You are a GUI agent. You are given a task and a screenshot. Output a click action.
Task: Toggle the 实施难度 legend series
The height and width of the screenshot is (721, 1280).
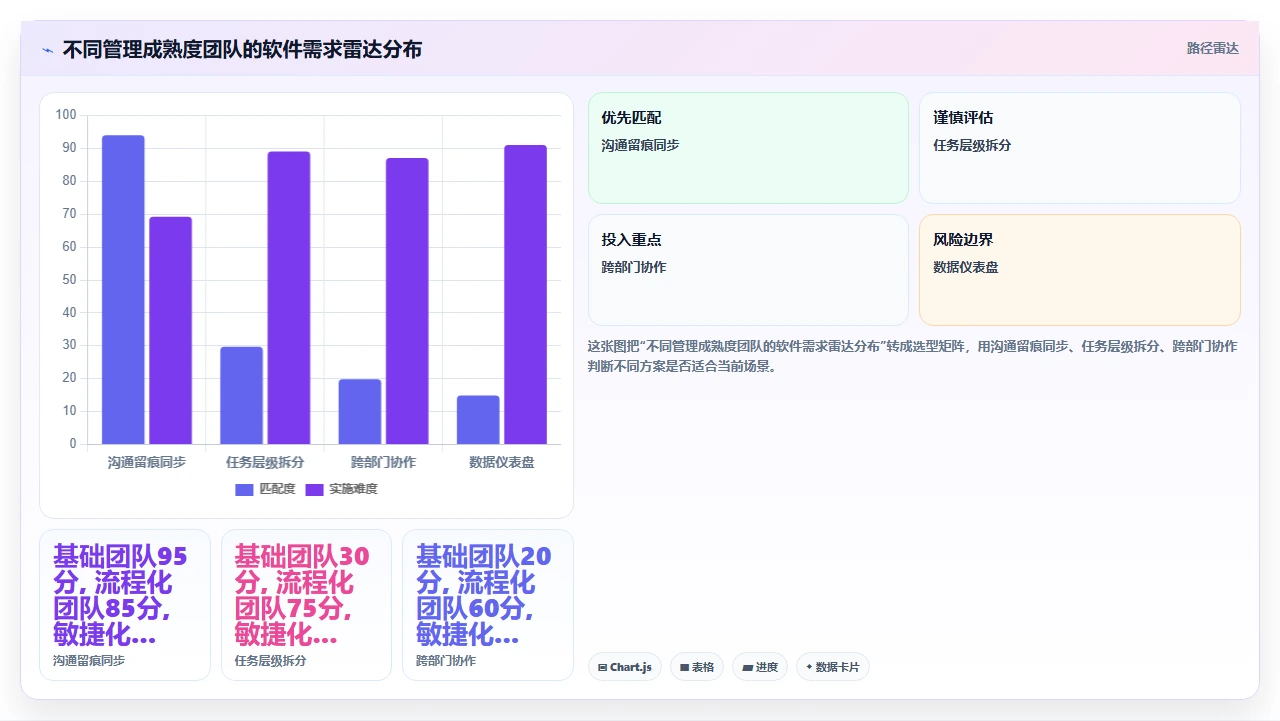[x=341, y=489]
